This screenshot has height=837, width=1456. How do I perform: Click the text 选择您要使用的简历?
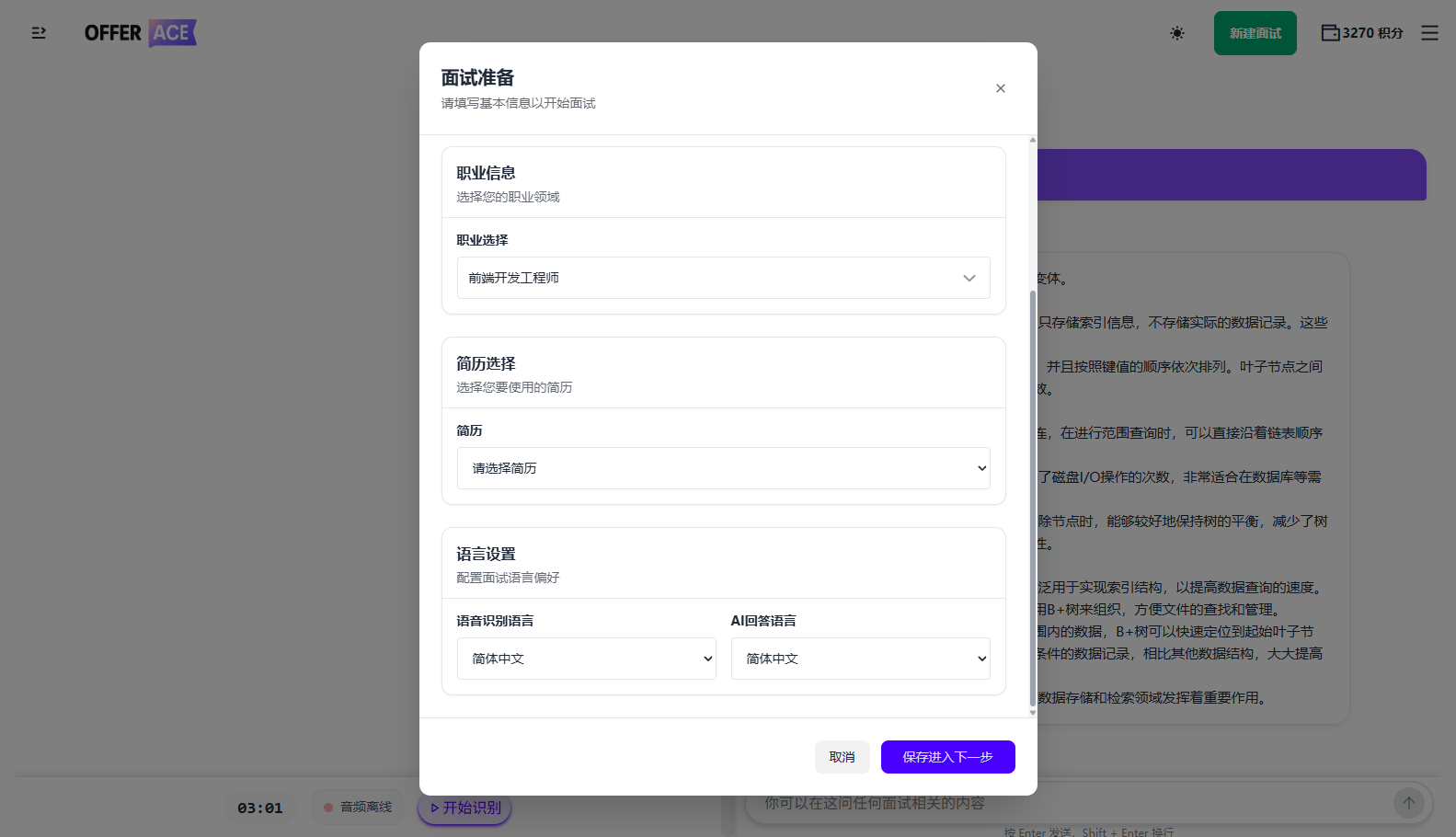click(x=514, y=387)
